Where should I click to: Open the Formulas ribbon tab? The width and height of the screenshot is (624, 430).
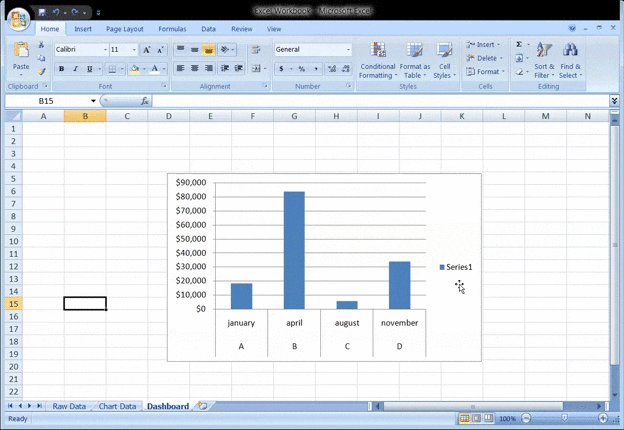click(172, 29)
